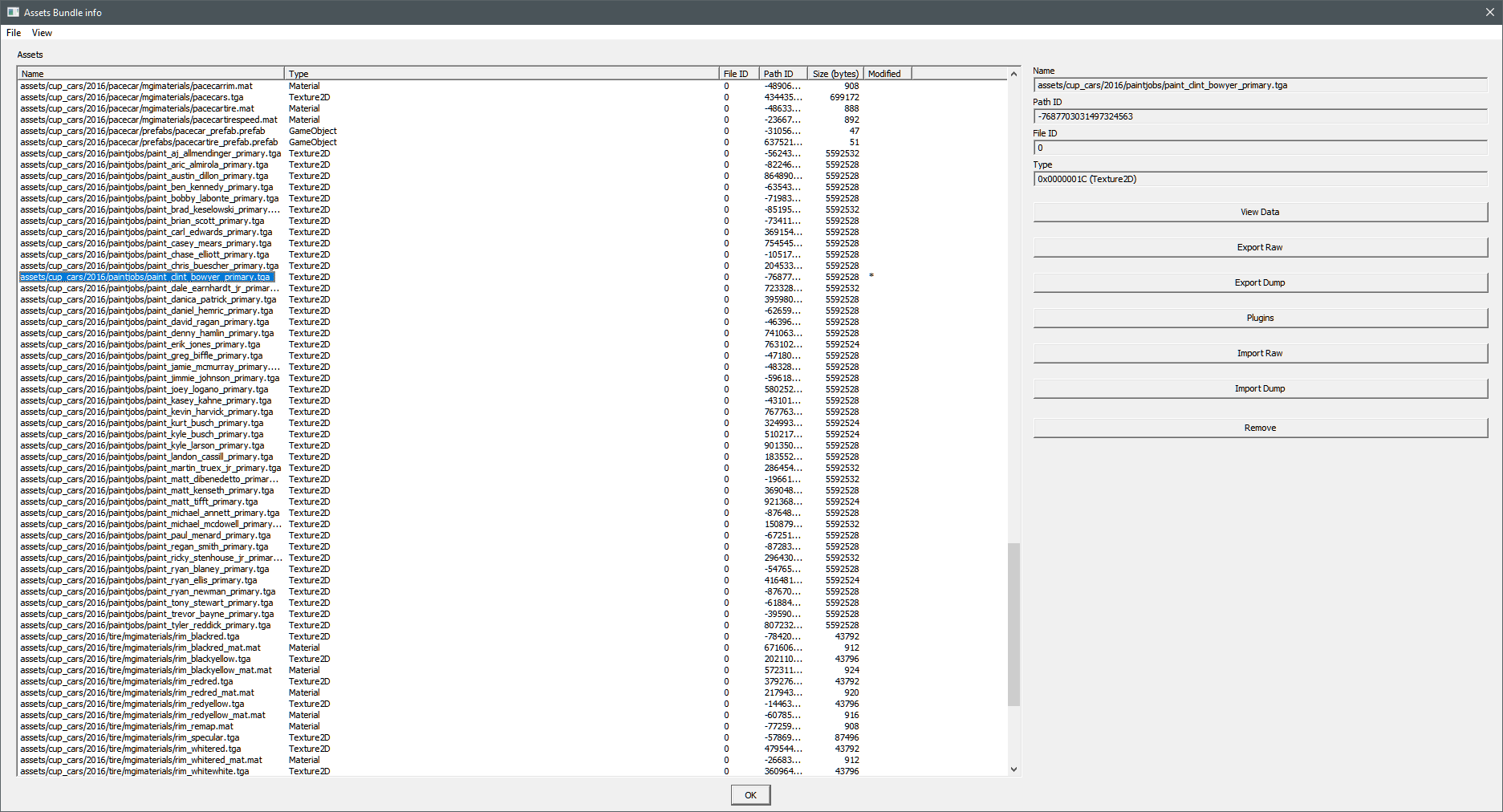
Task: Confirm with the OK button
Action: click(x=750, y=795)
